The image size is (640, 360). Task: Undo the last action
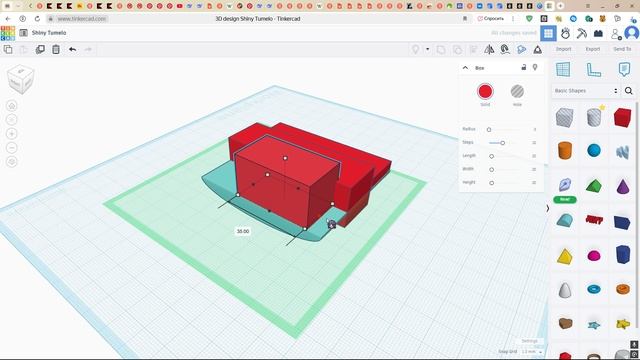(72, 49)
